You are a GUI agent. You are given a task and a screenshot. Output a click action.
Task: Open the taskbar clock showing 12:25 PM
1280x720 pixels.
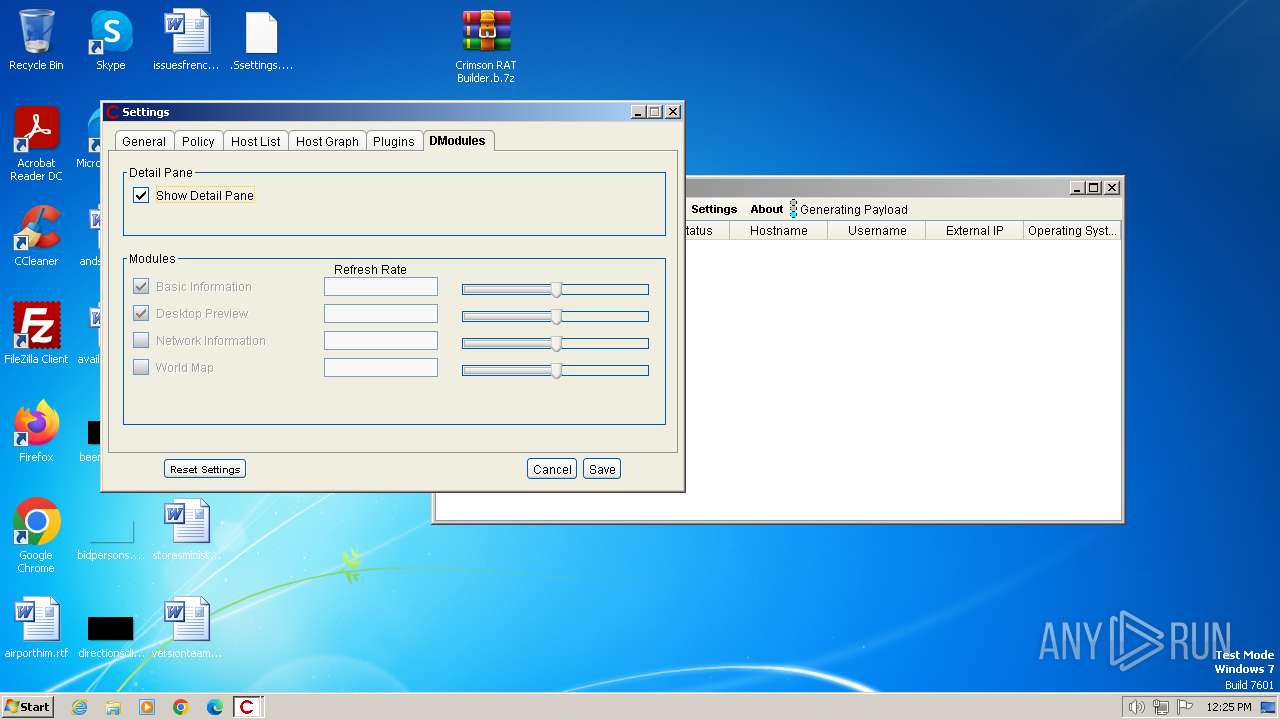[1229, 707]
